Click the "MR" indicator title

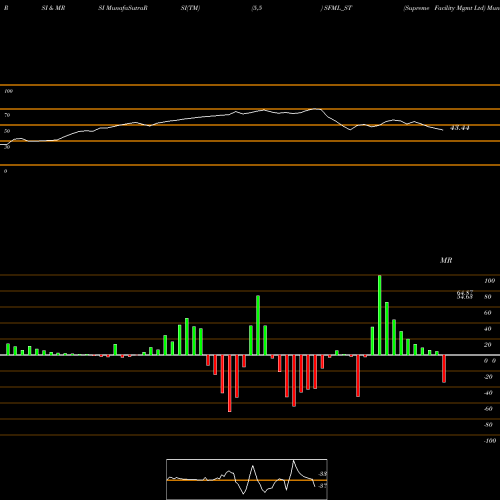(446, 260)
